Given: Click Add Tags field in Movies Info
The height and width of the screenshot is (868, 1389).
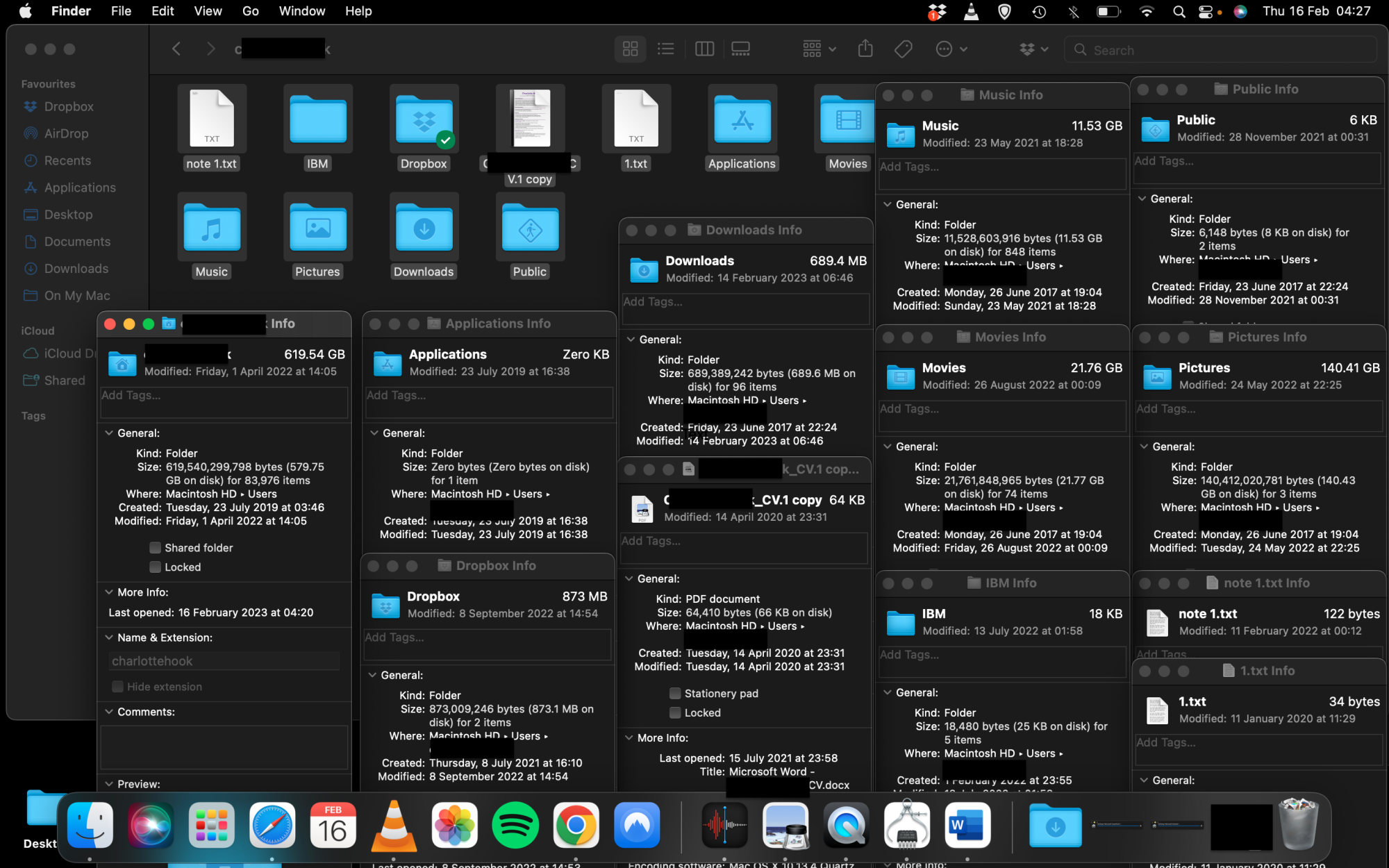Looking at the screenshot, I should click(1002, 415).
